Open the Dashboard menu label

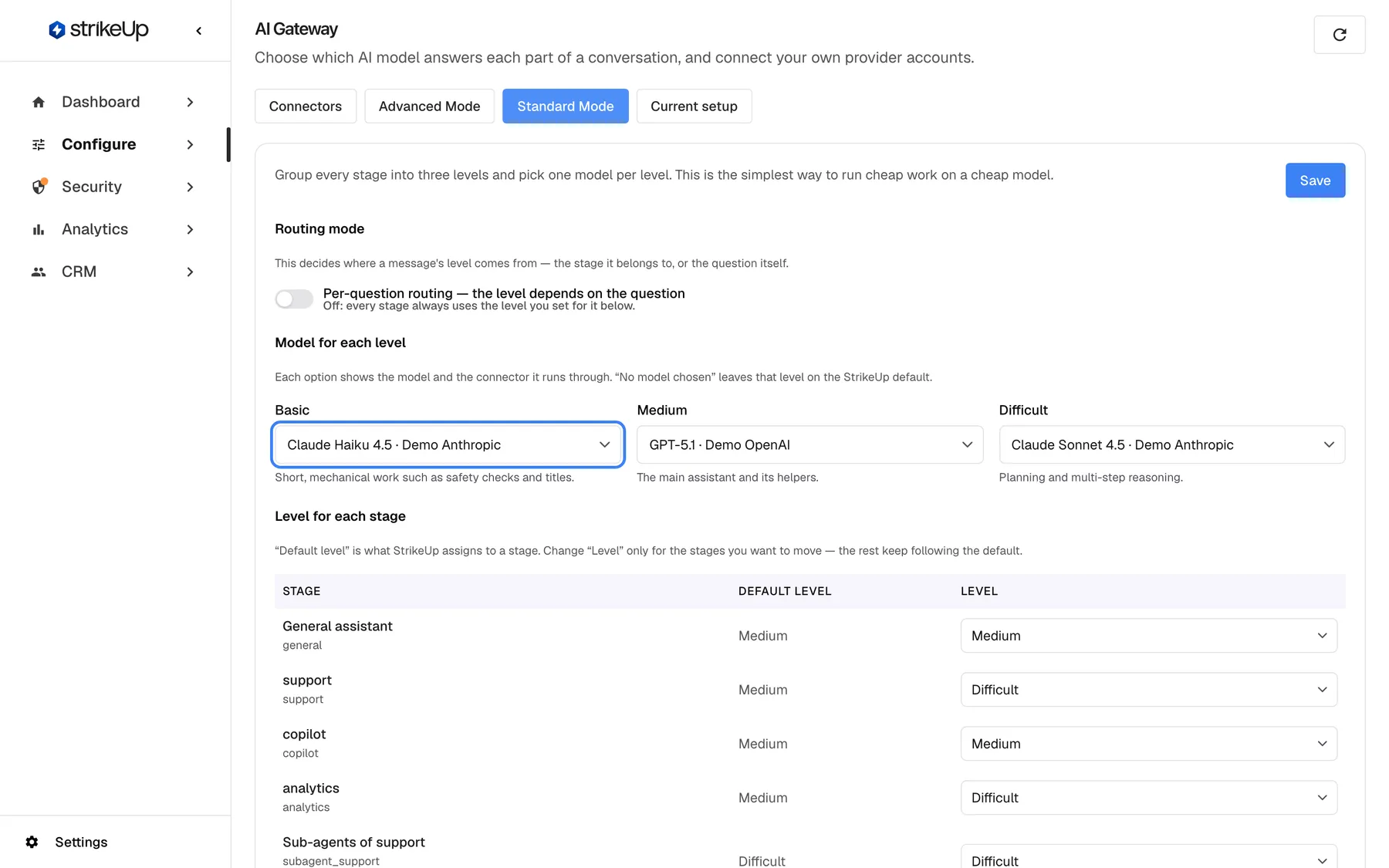coord(101,102)
